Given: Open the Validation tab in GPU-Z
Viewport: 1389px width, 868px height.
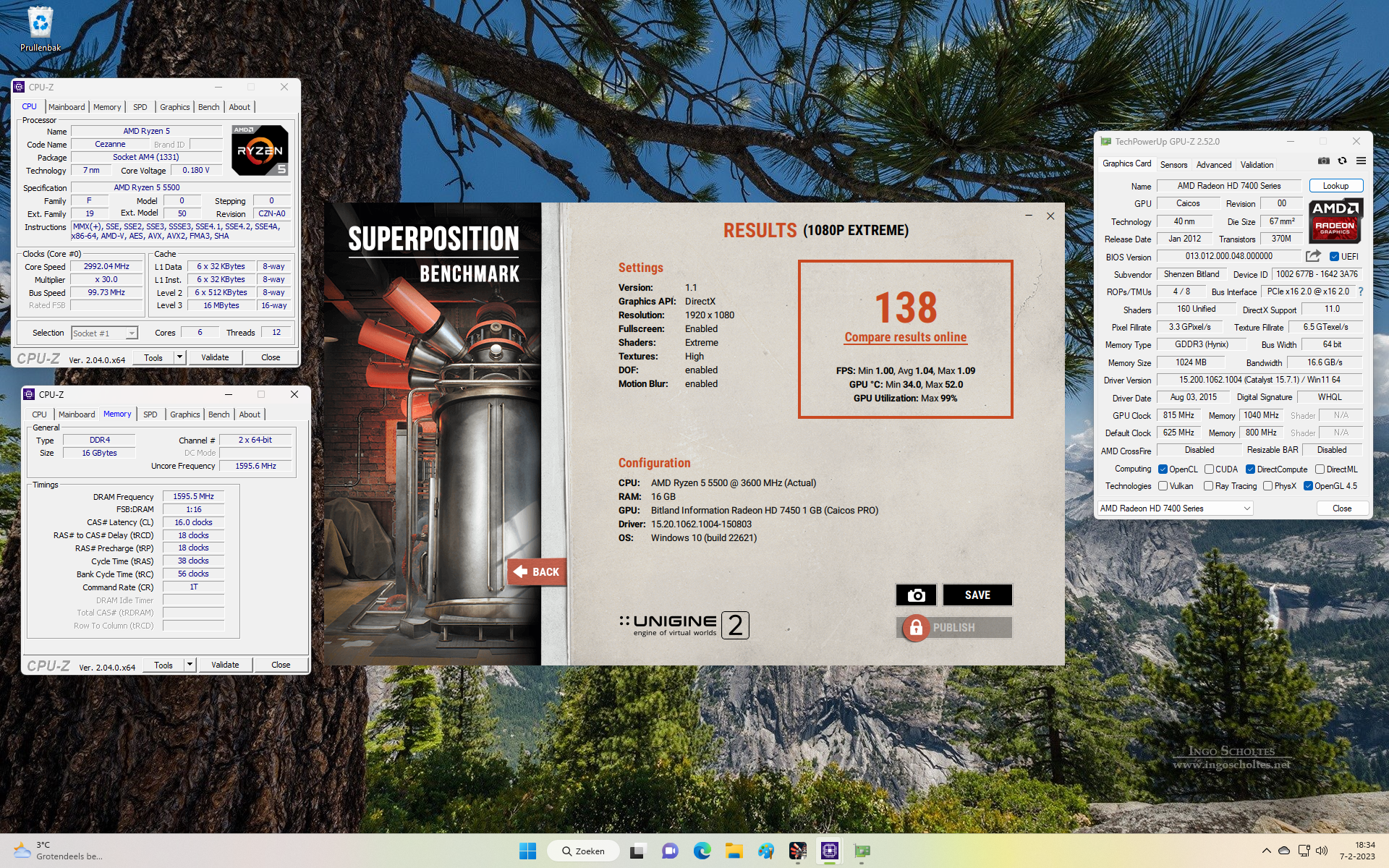Looking at the screenshot, I should [1257, 165].
